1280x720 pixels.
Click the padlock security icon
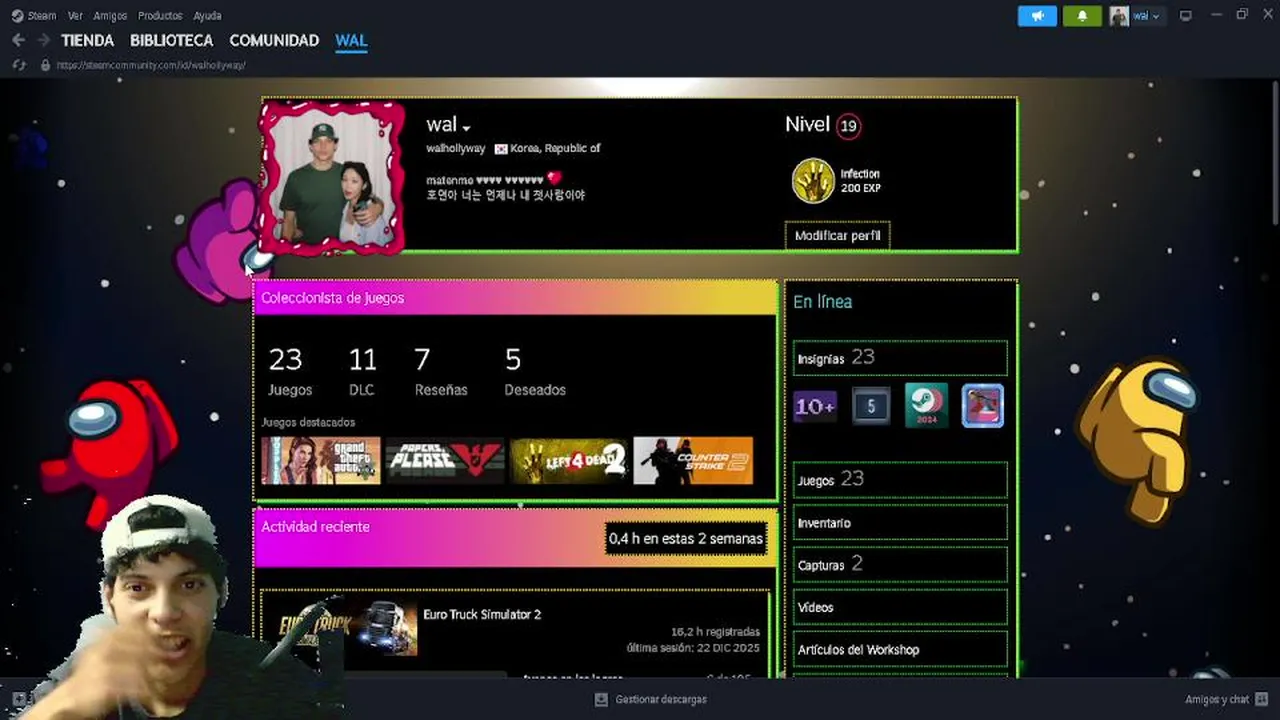(45, 65)
